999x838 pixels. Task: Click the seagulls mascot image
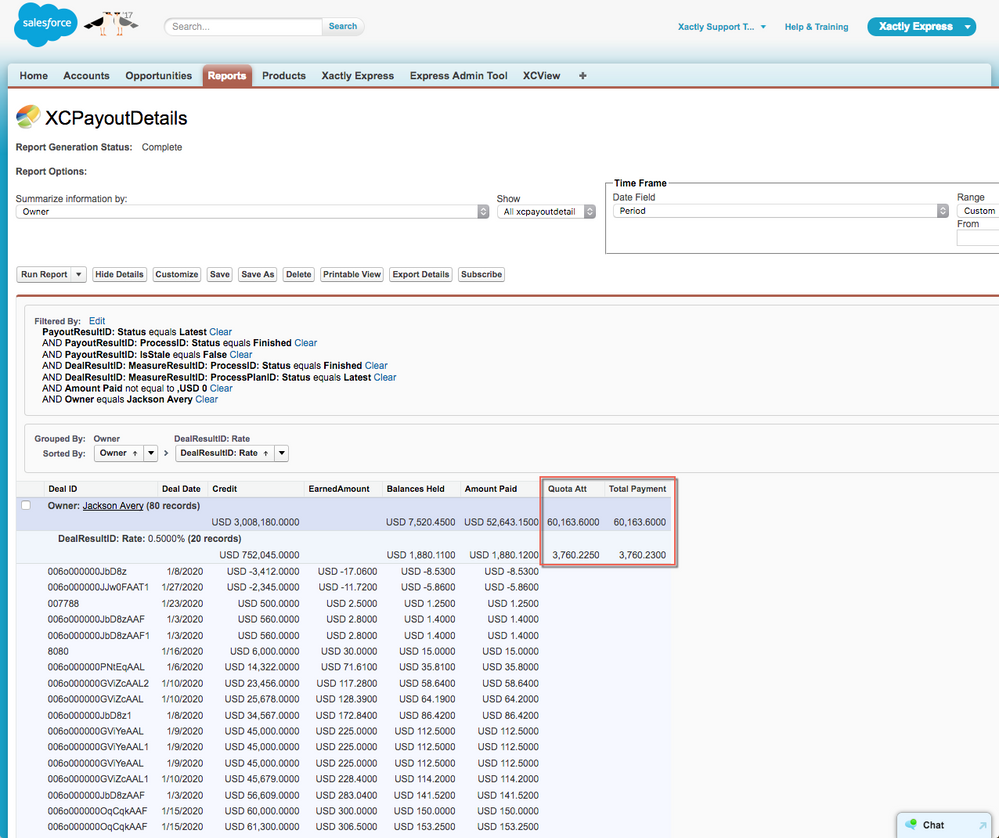[x=111, y=24]
